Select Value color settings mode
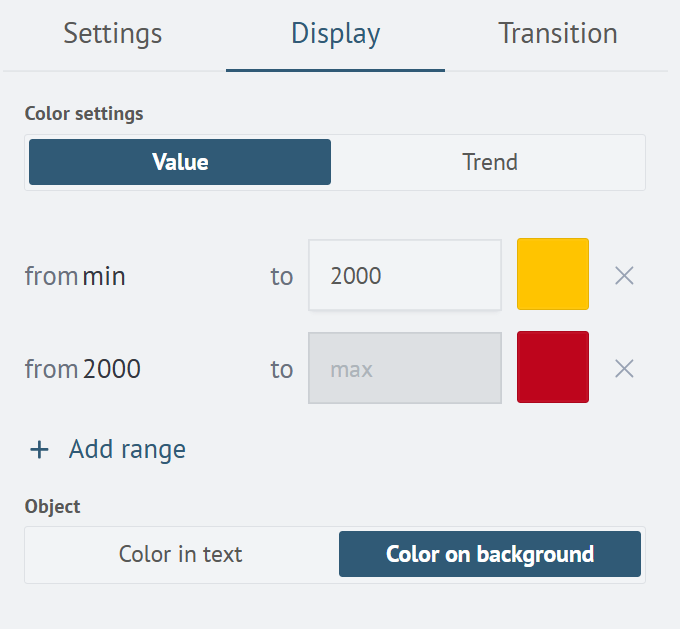The height and width of the screenshot is (629, 680). click(x=180, y=162)
